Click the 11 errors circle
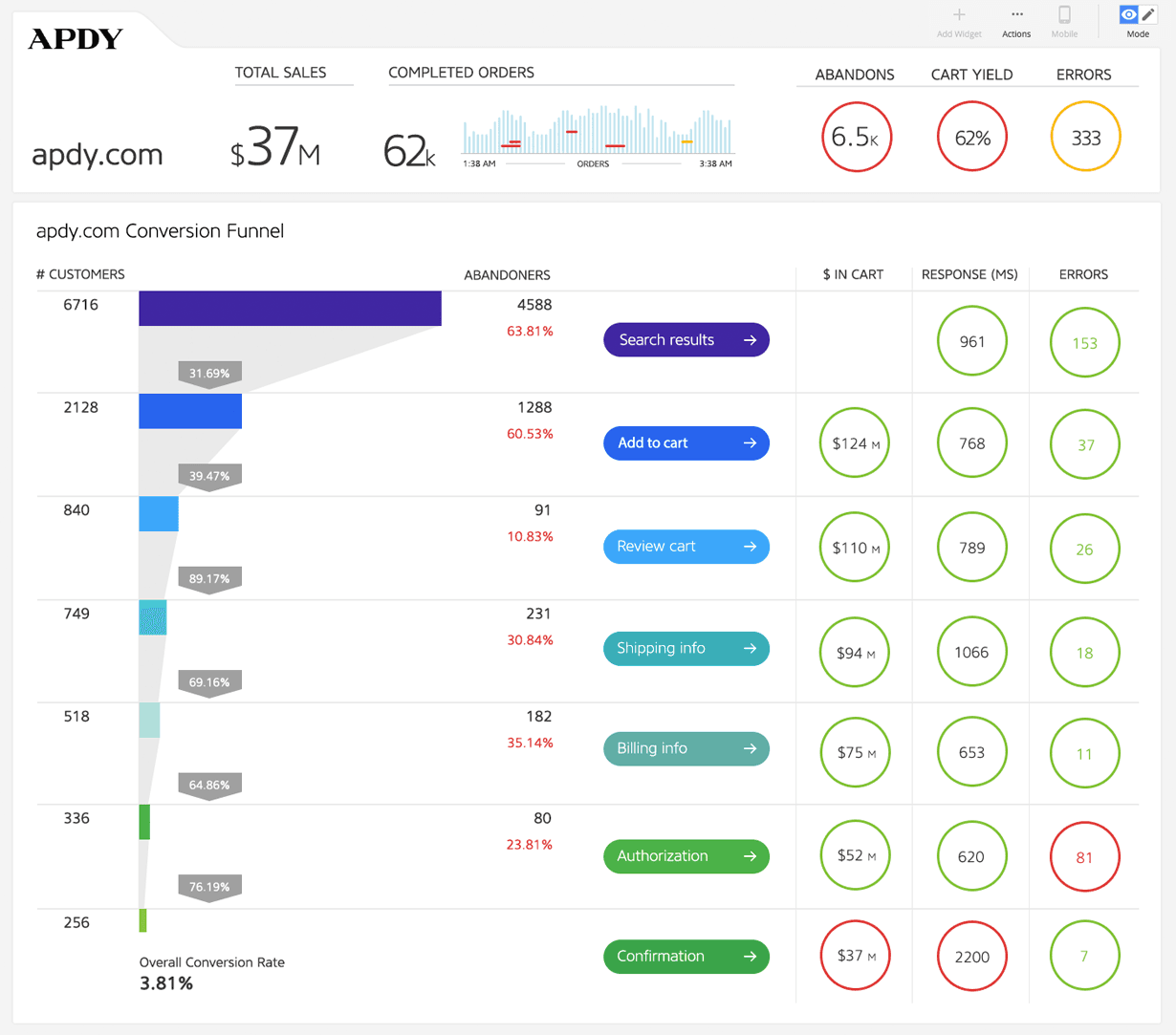Viewport: 1176px width, 1035px height. point(1085,753)
